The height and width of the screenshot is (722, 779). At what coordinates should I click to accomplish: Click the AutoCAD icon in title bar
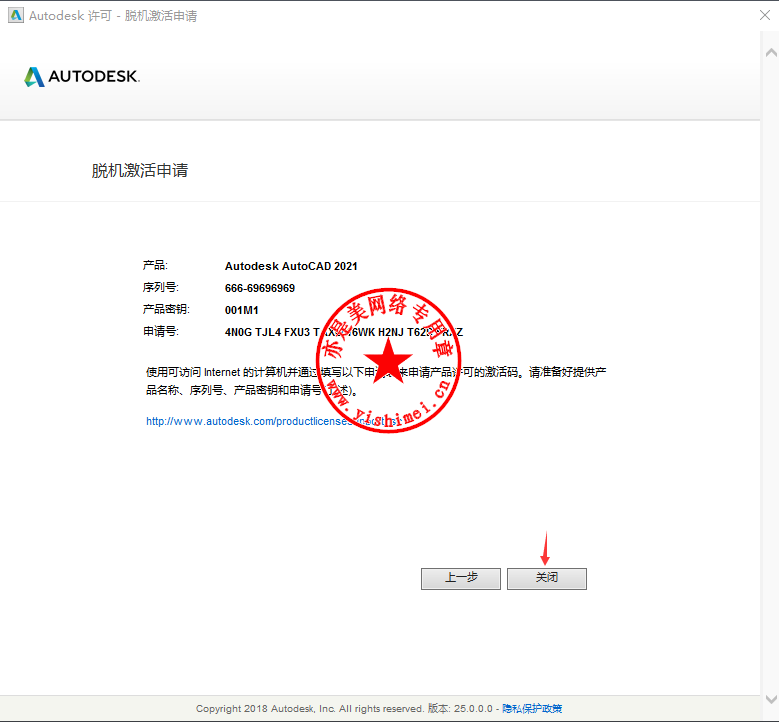[15, 15]
